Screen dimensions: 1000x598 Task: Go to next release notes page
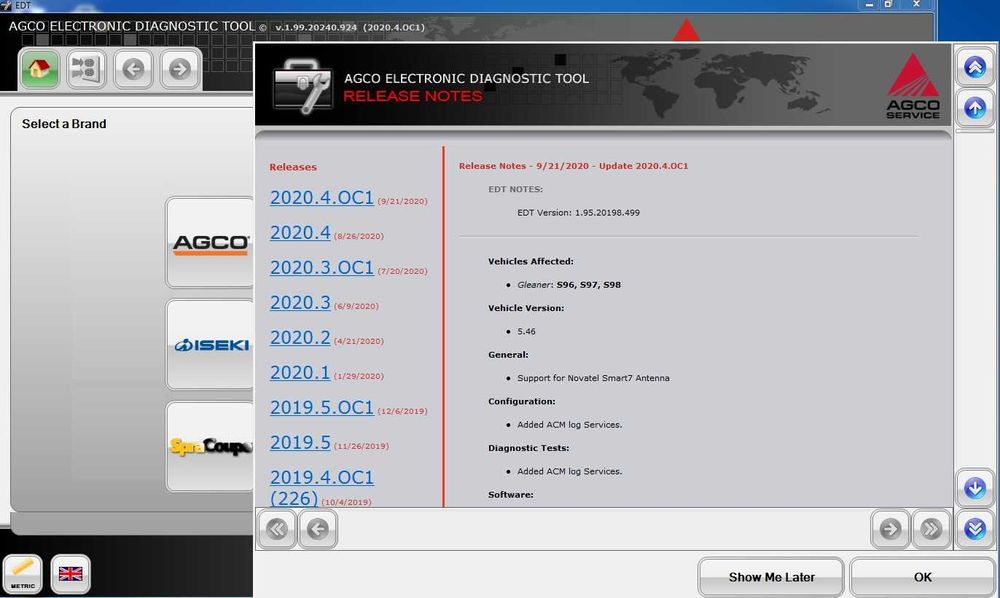coord(890,529)
